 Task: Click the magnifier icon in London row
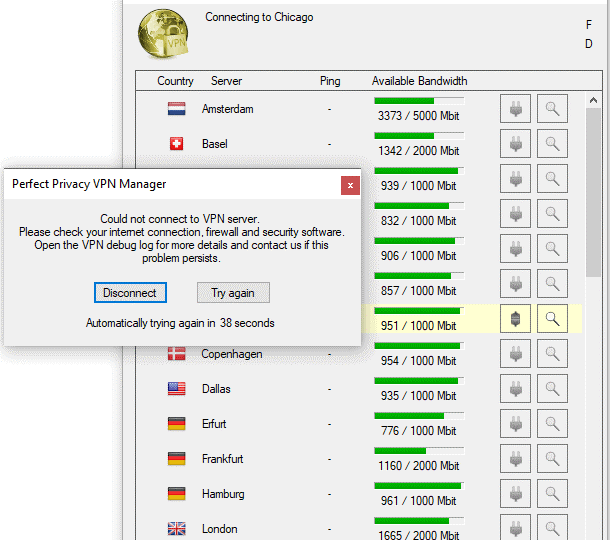(x=552, y=528)
